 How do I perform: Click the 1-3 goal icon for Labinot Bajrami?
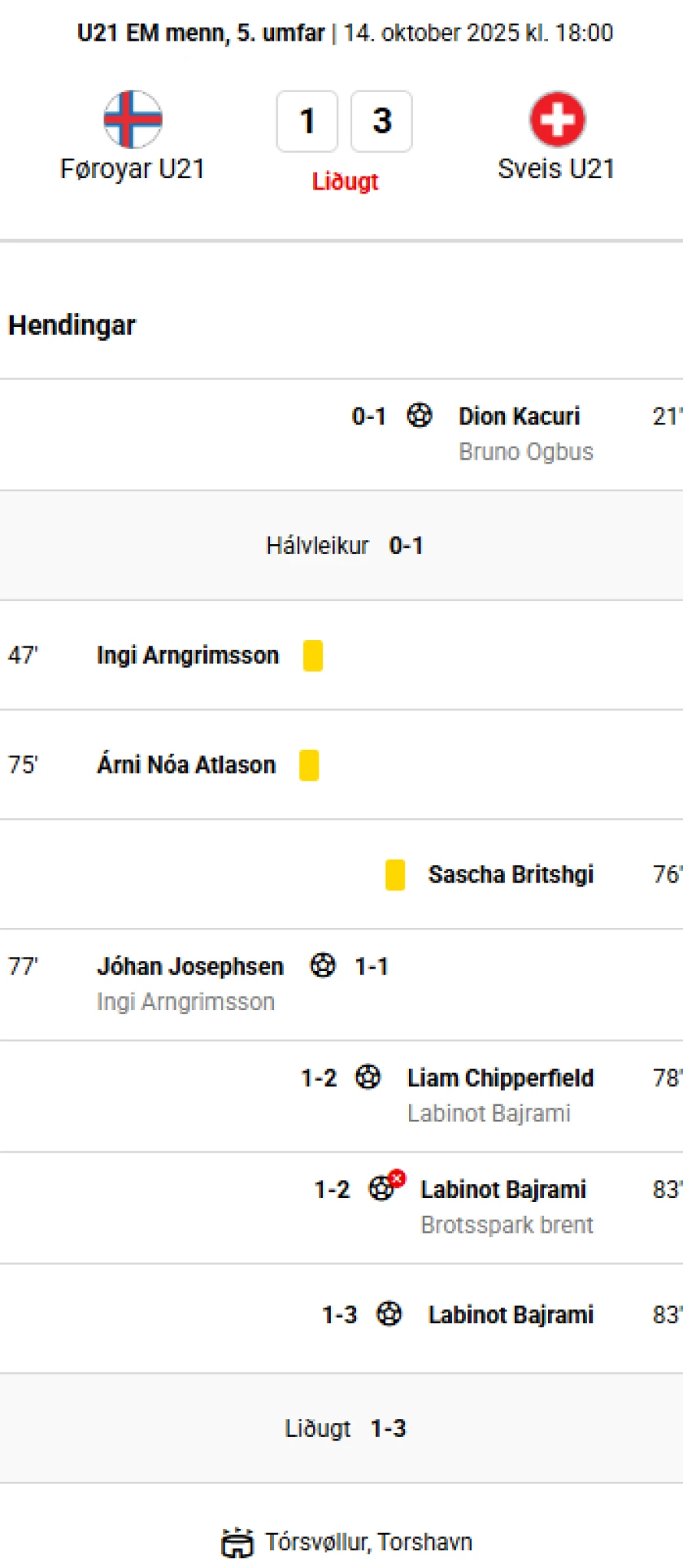[389, 1314]
